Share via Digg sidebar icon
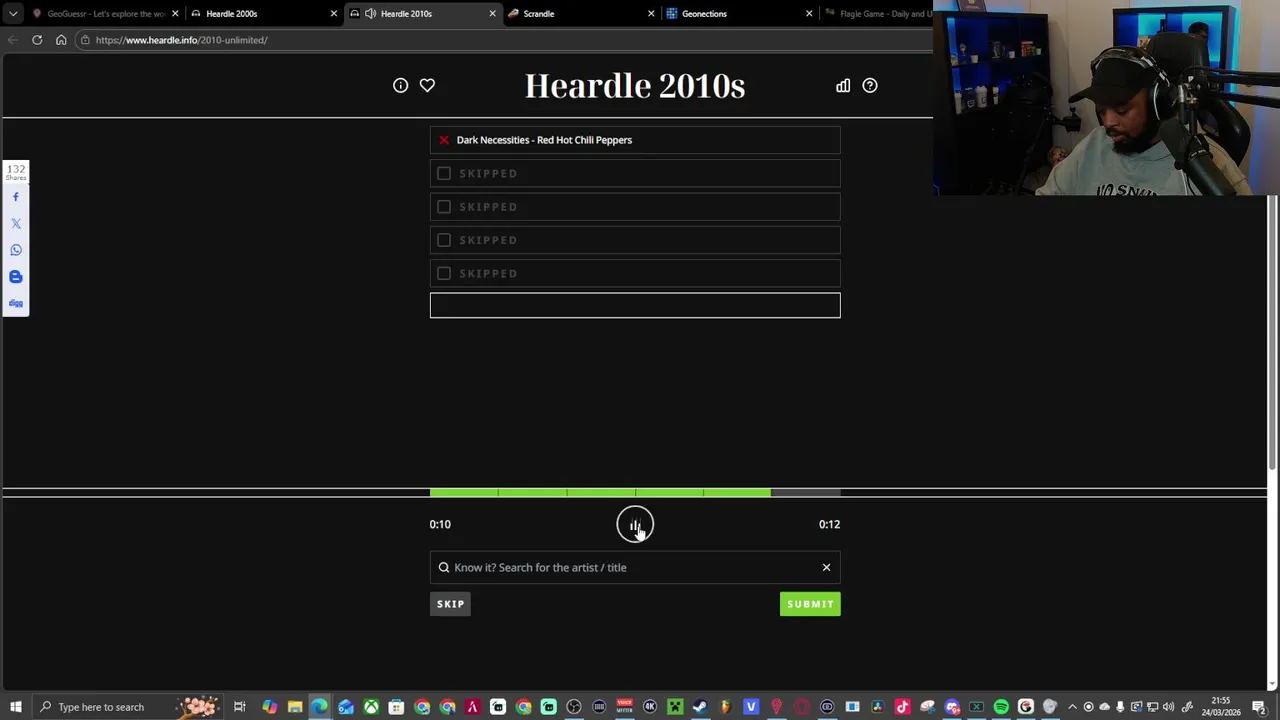The width and height of the screenshot is (1280, 720). pos(16,303)
